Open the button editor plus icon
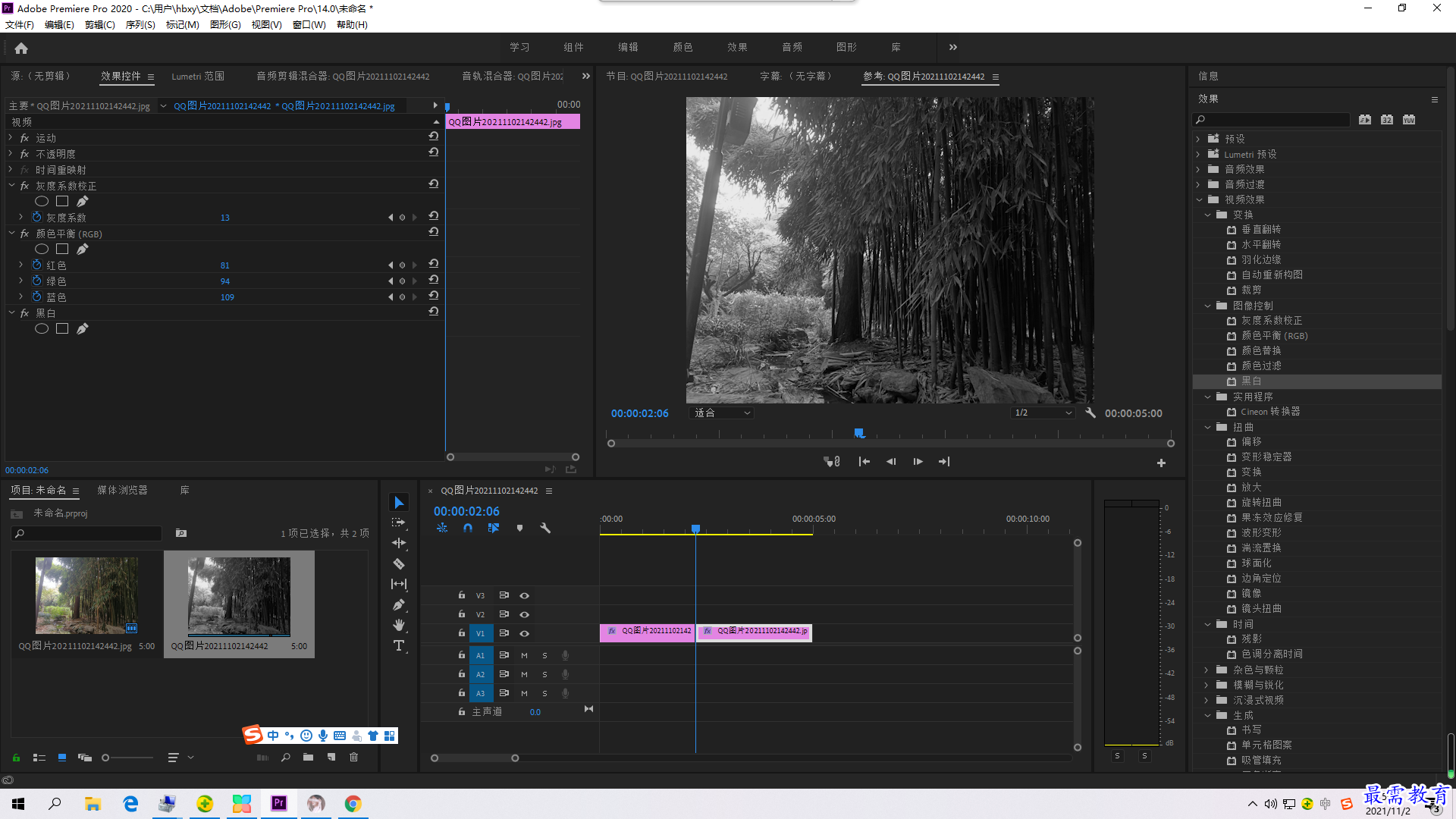 [1161, 463]
